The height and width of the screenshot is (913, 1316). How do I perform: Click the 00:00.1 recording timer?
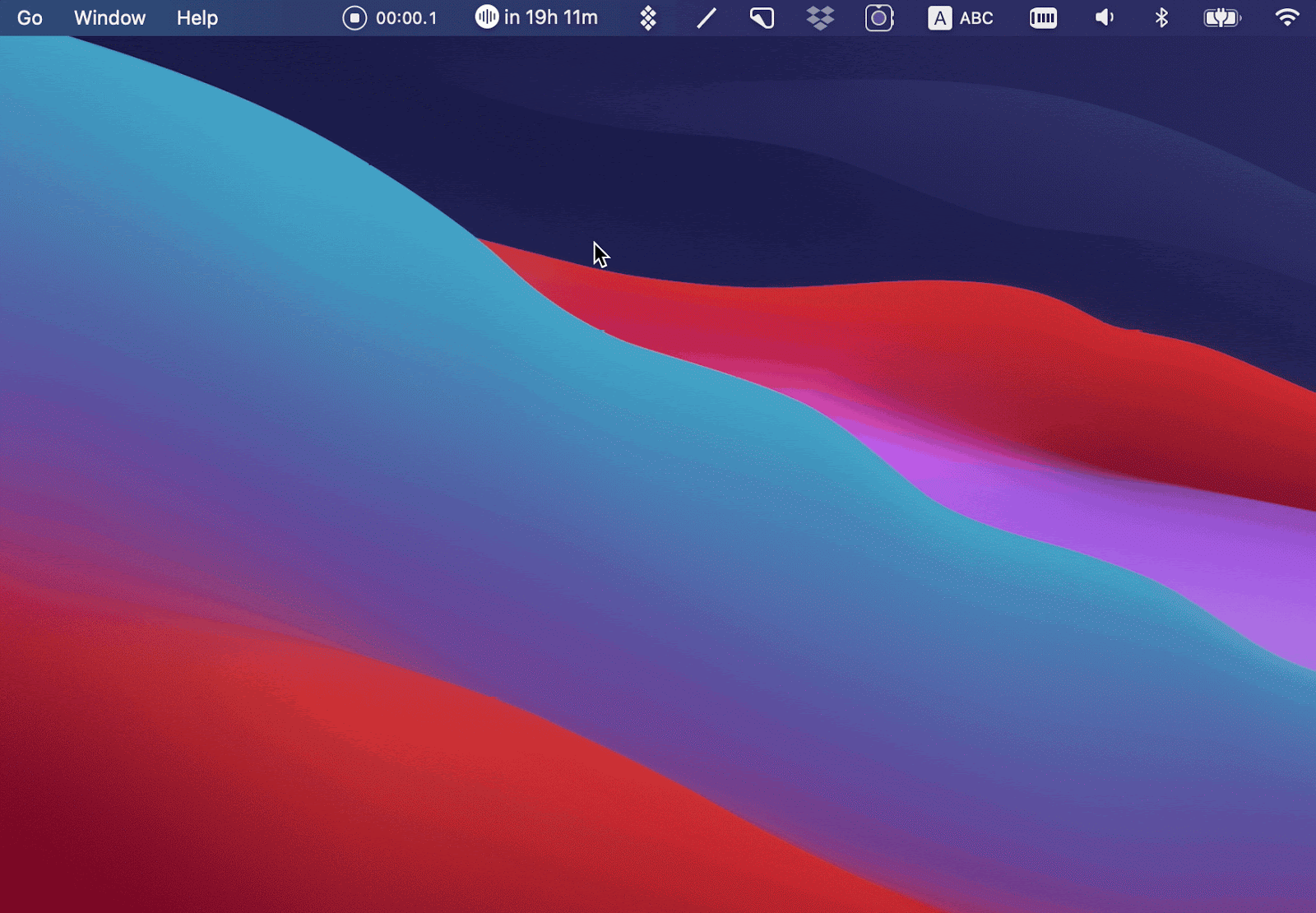[406, 18]
